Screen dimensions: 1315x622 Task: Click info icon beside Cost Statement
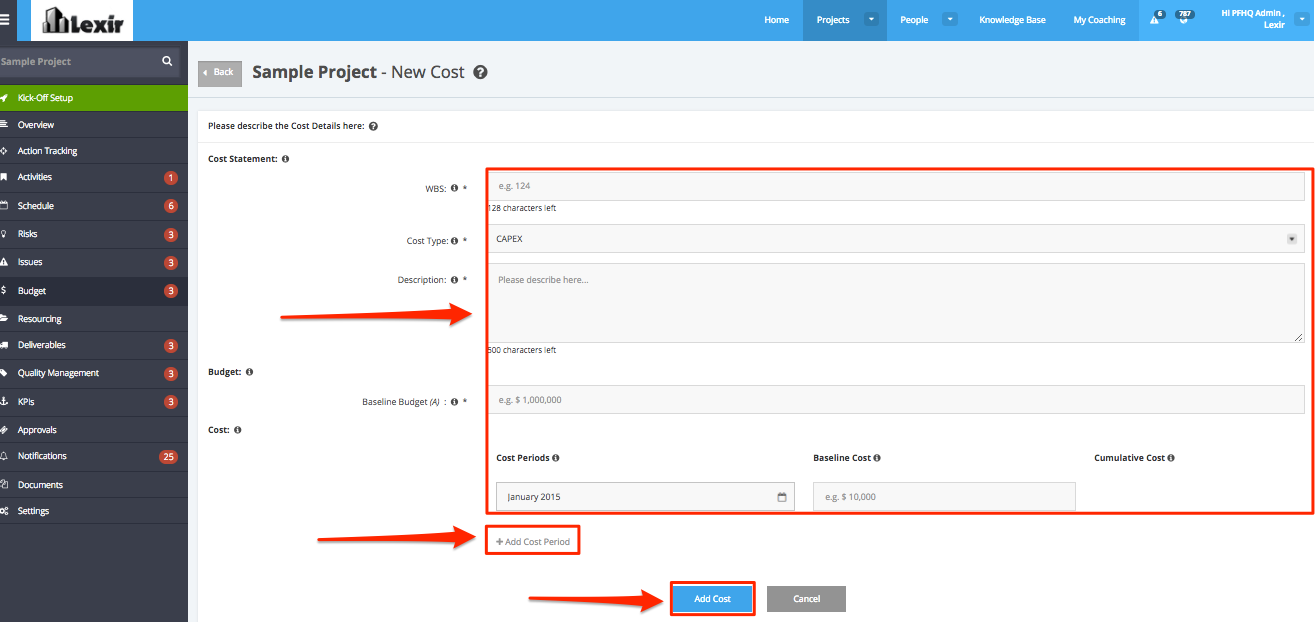tap(286, 159)
